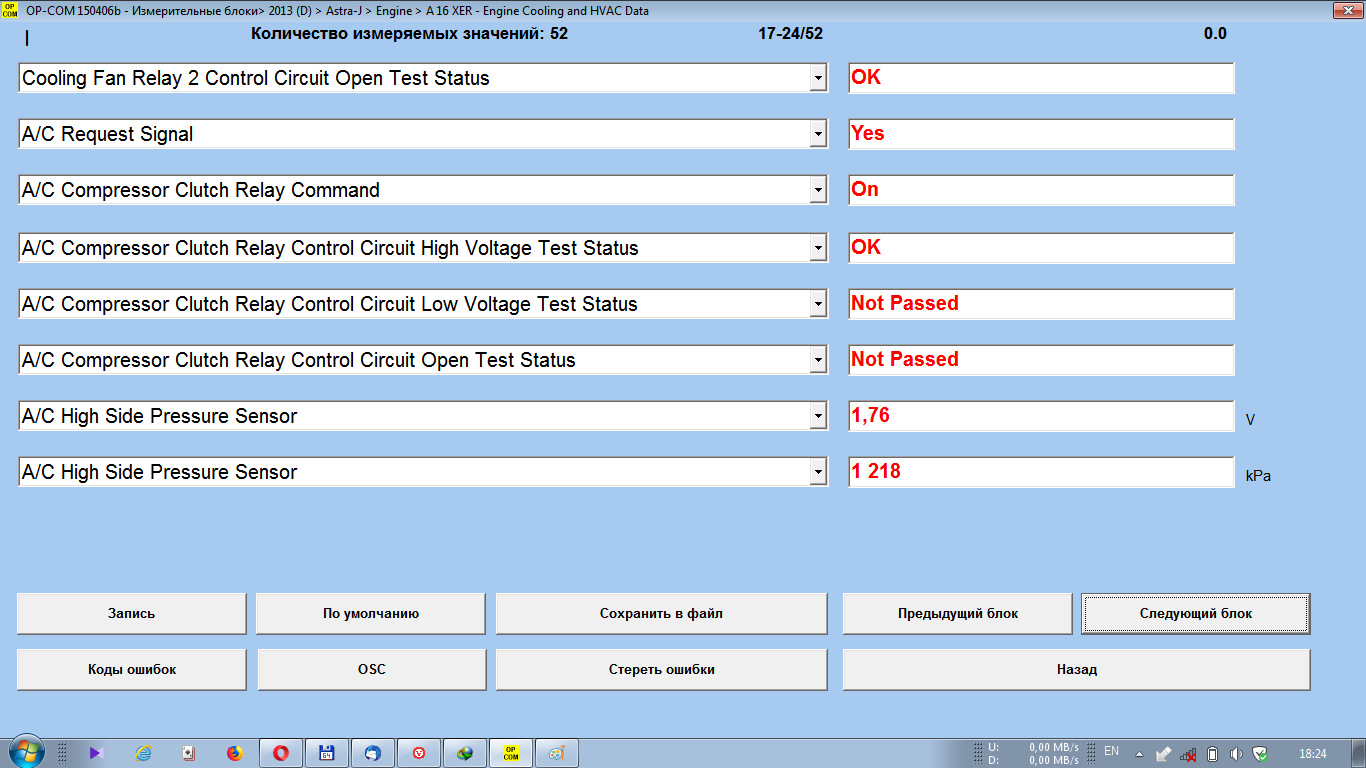Click the taskbar clock showing 18:24
Viewport: 1366px width, 768px height.
[x=1312, y=753]
